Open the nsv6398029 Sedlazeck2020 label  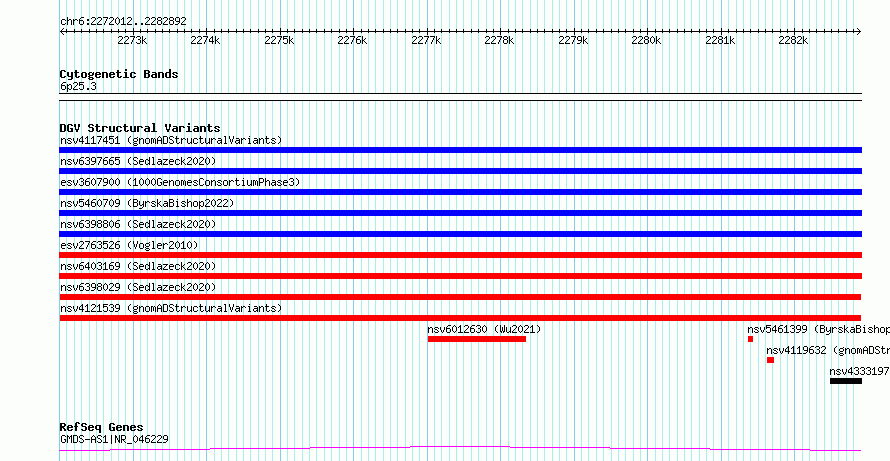(138, 287)
